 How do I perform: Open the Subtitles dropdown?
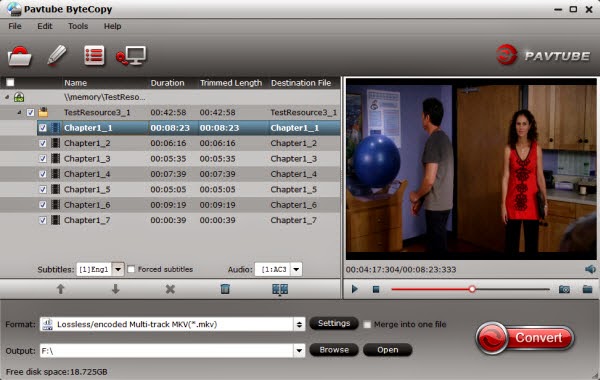coord(118,269)
